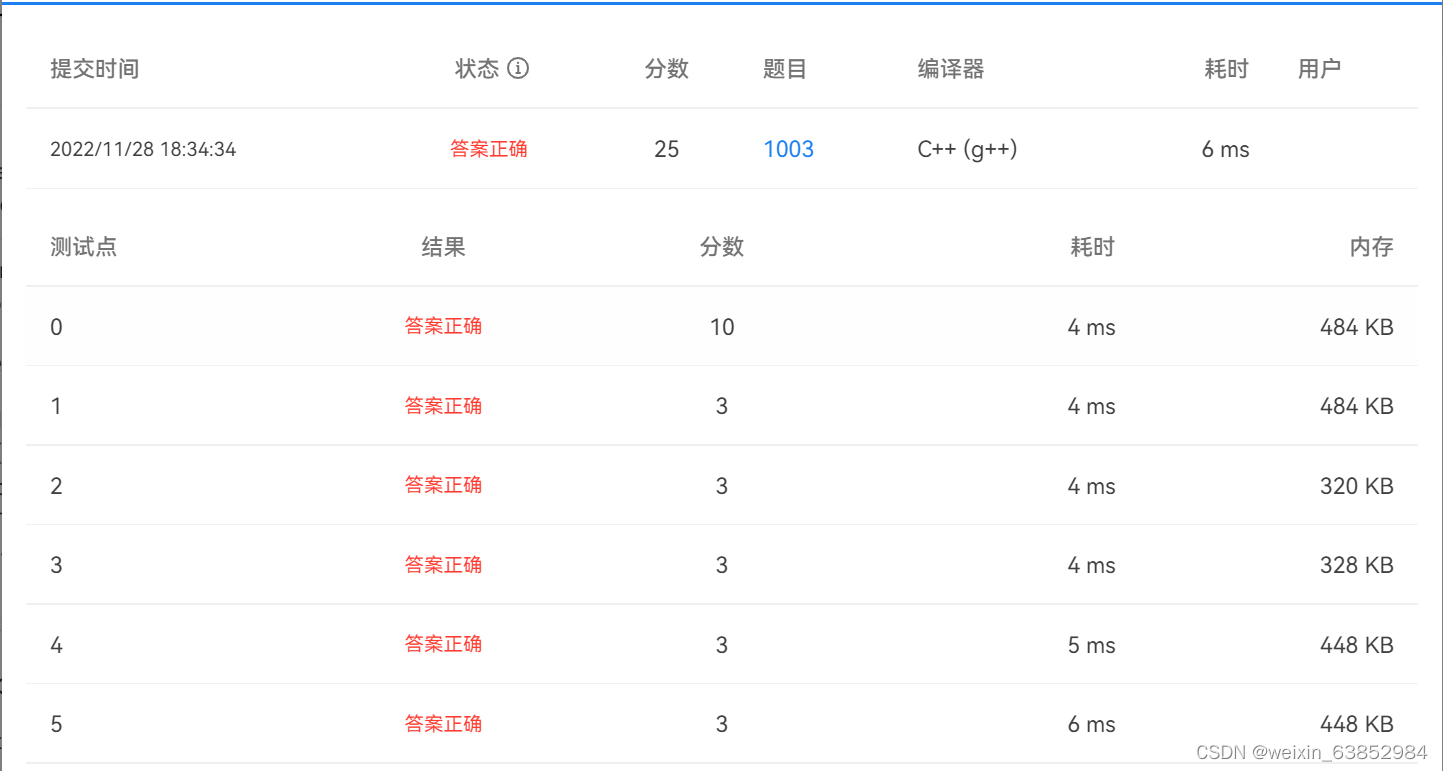Click the info icon next to 状态 header
1443x771 pixels.
pyautogui.click(x=516, y=68)
